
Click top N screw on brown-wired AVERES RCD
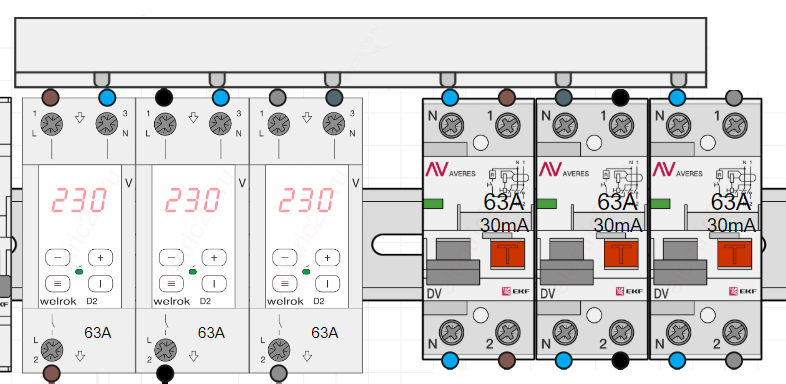tap(451, 126)
